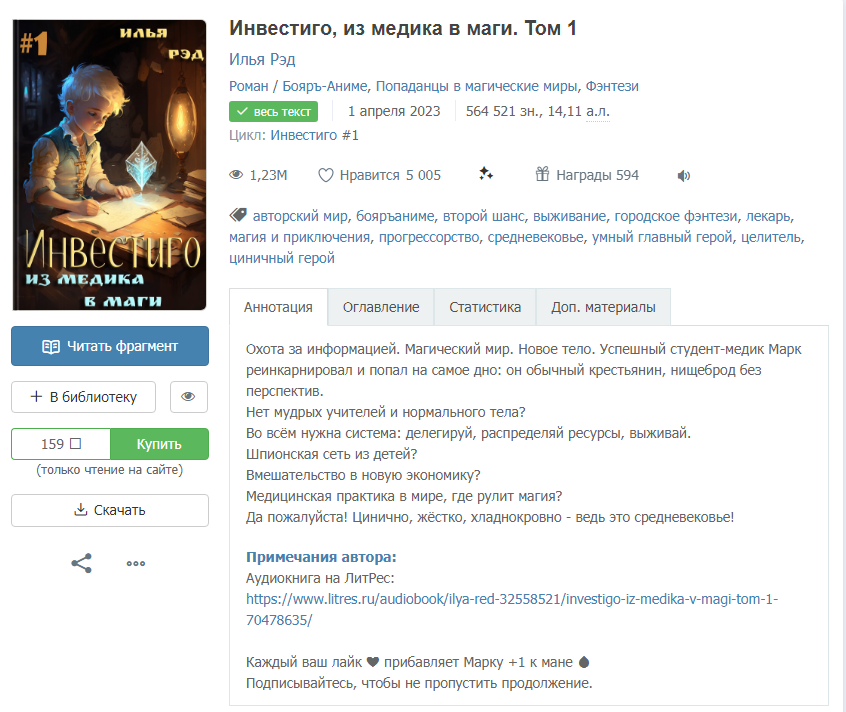Open author link Илья Рэд
The width and height of the screenshot is (846, 712).
coord(262,59)
